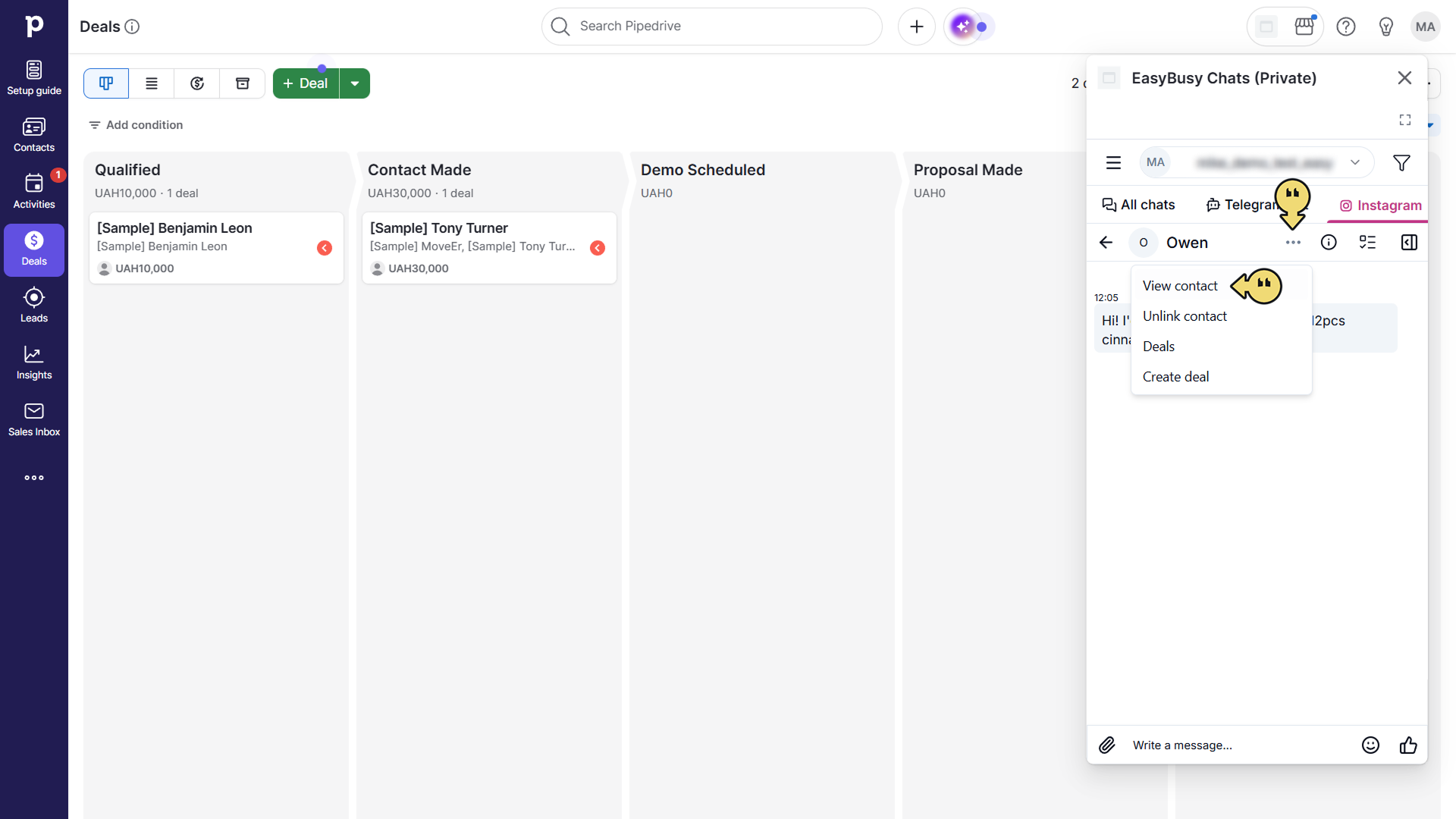The image size is (1456, 819).
Task: Open the archive view
Action: click(243, 83)
